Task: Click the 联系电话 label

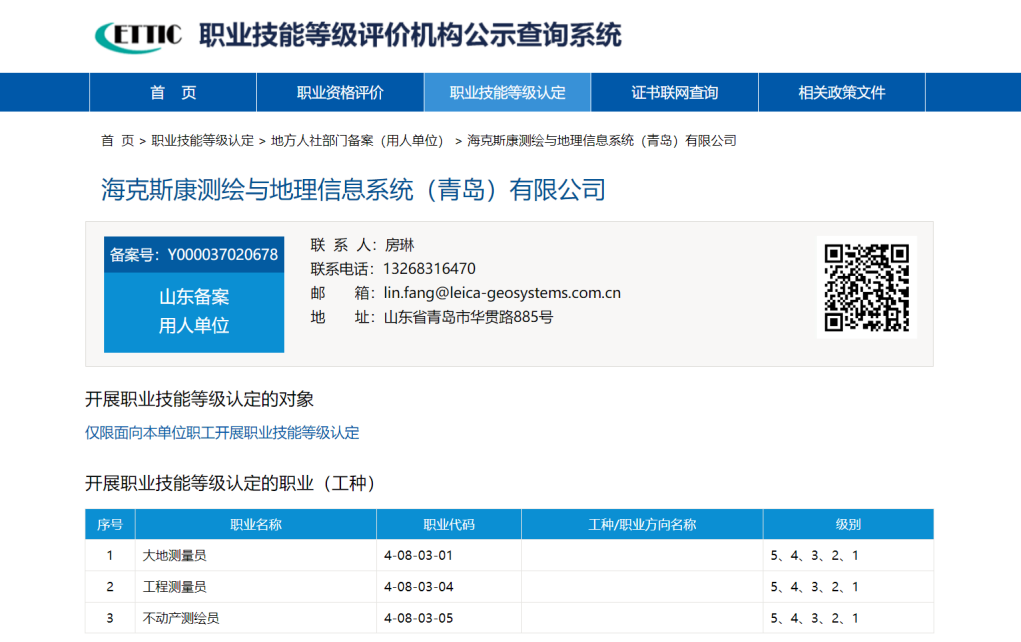Action: click(x=343, y=269)
